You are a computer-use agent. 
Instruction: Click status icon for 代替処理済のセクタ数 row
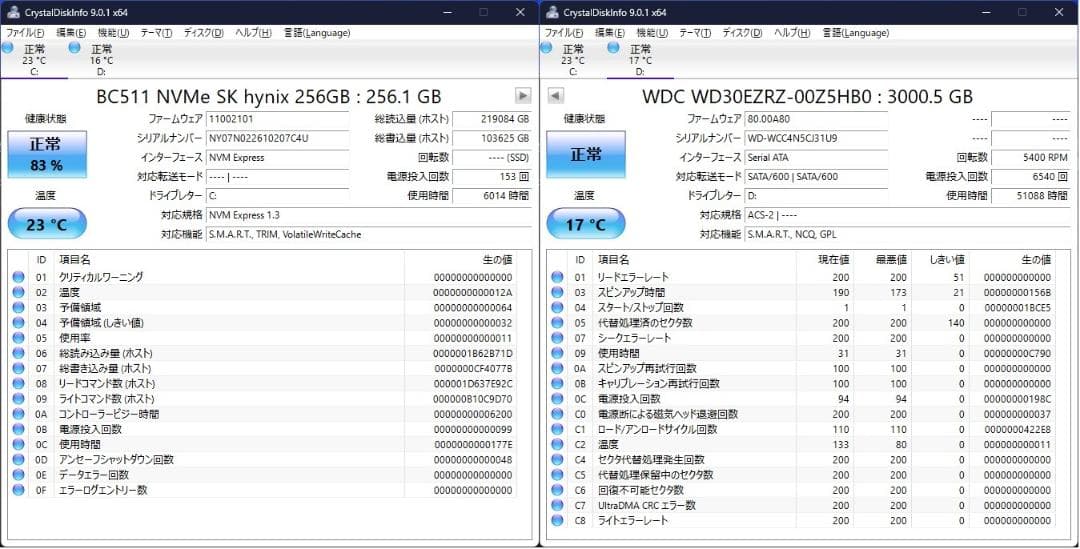click(x=557, y=322)
